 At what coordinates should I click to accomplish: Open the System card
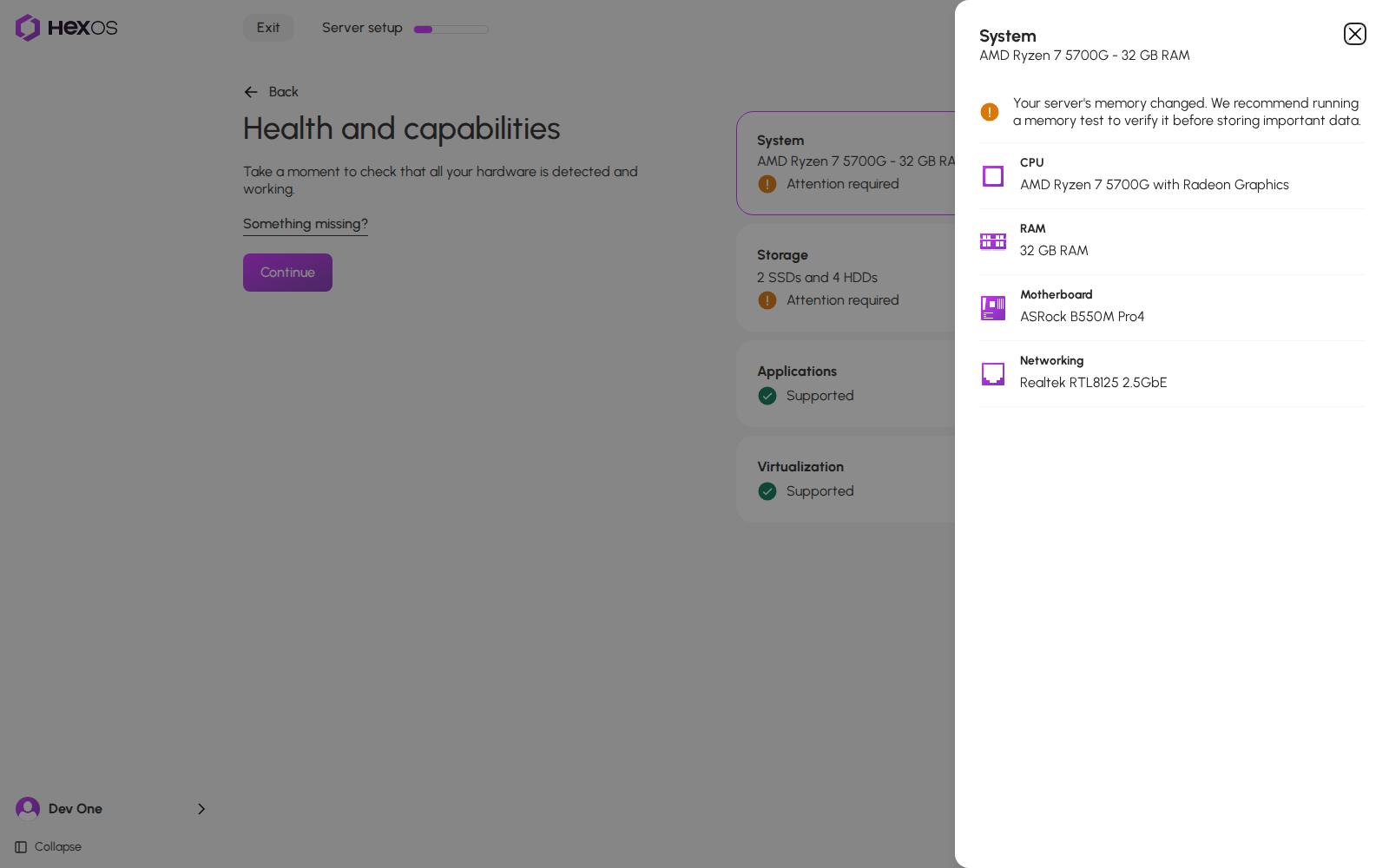tap(846, 163)
